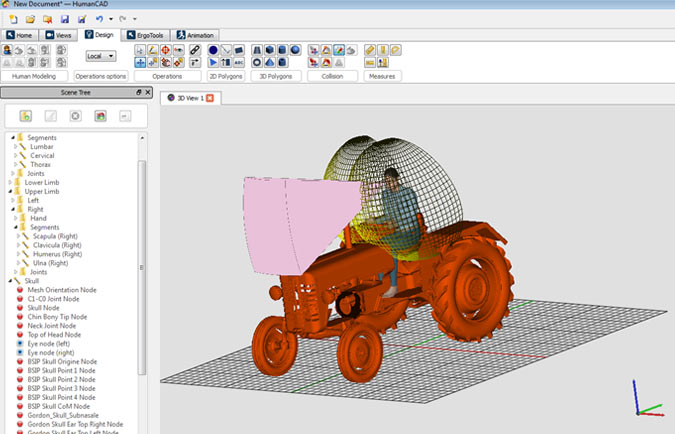This screenshot has width=675, height=434.
Task: Click the Undo arrow icon
Action: 99,19
